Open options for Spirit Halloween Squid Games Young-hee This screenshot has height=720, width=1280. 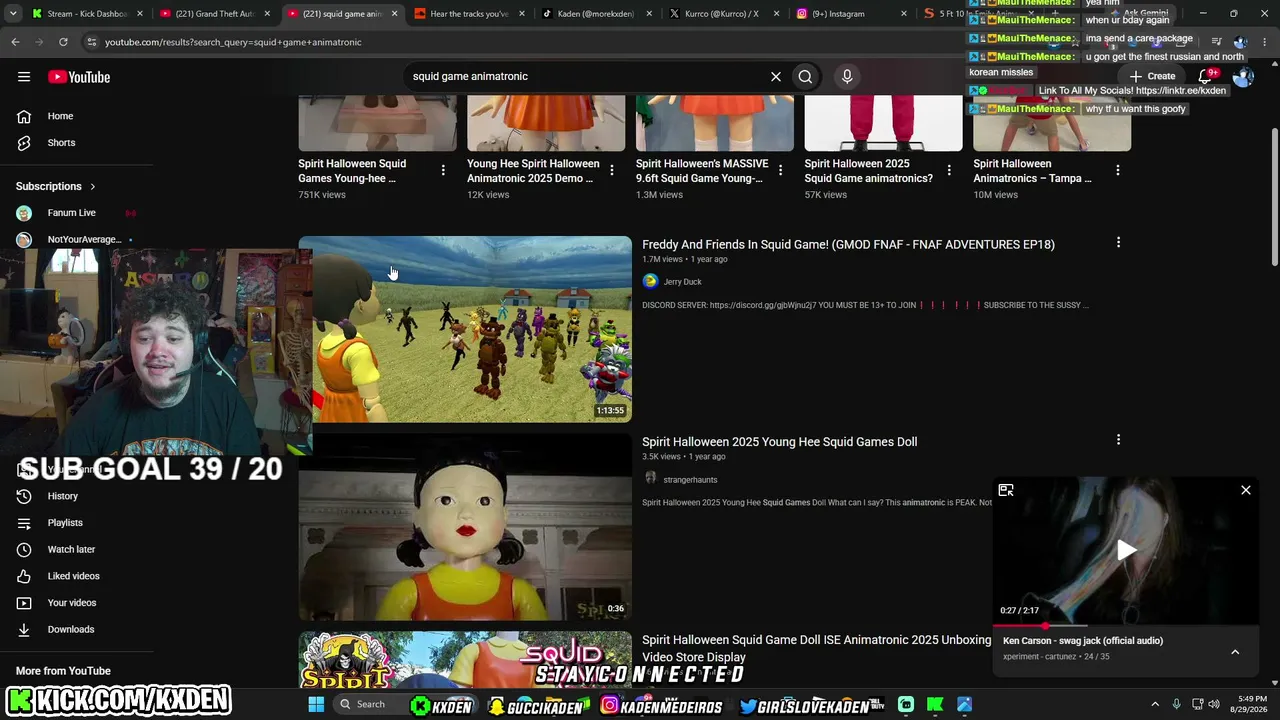pos(443,171)
